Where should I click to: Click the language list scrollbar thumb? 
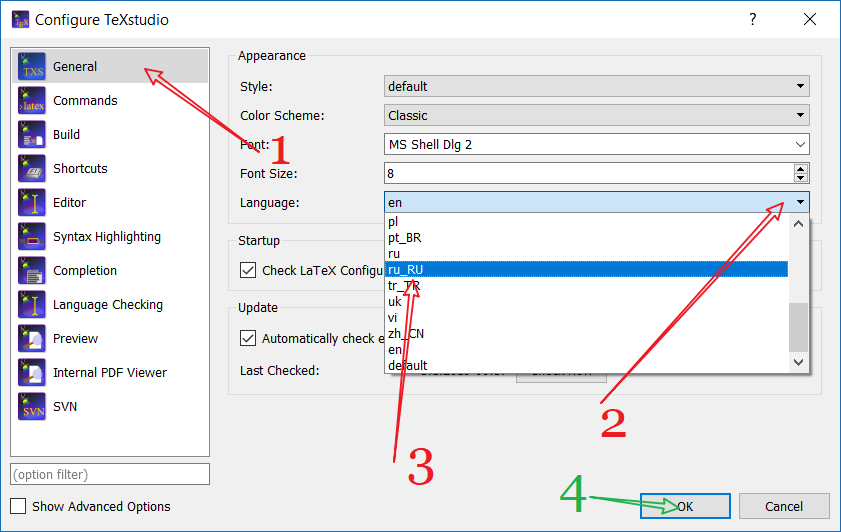(x=798, y=327)
